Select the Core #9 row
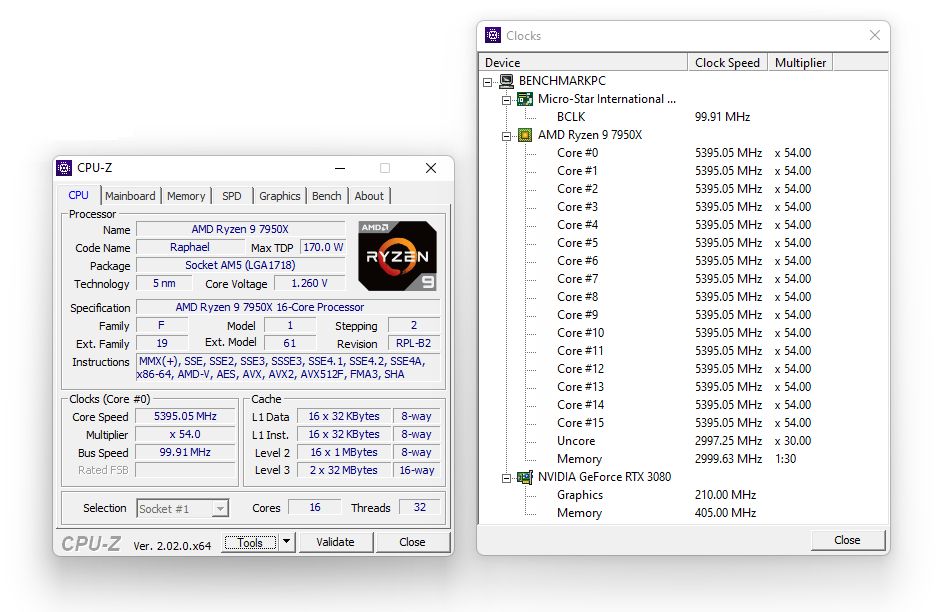This screenshot has height=612, width=948. 683,315
